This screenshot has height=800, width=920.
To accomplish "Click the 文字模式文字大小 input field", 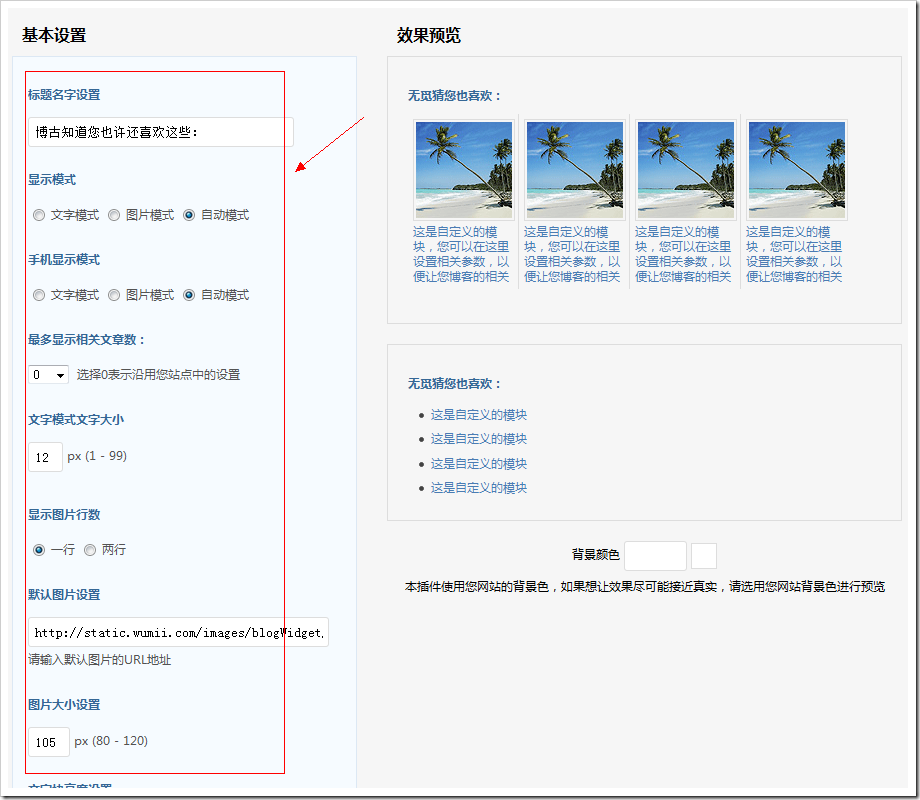I will [x=45, y=457].
